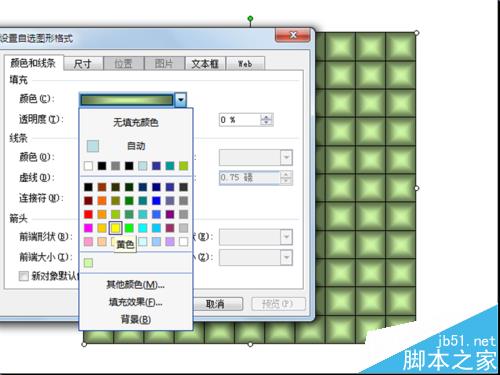This screenshot has height=375, width=500.
Task: Click line weight spinner up arrow
Action: 286,175
